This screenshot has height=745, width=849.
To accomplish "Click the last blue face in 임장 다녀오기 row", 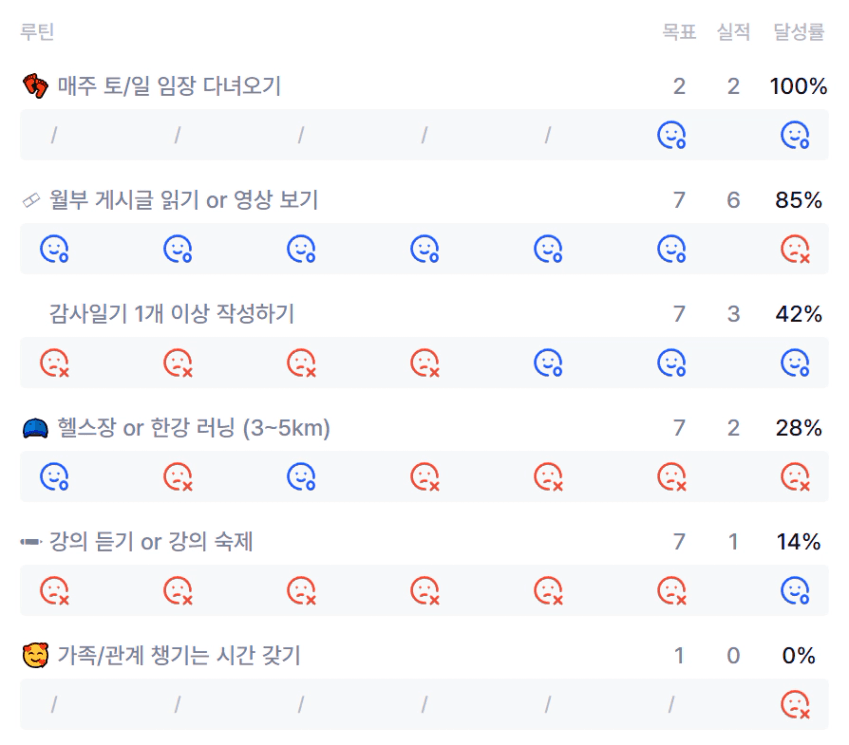I will click(794, 135).
